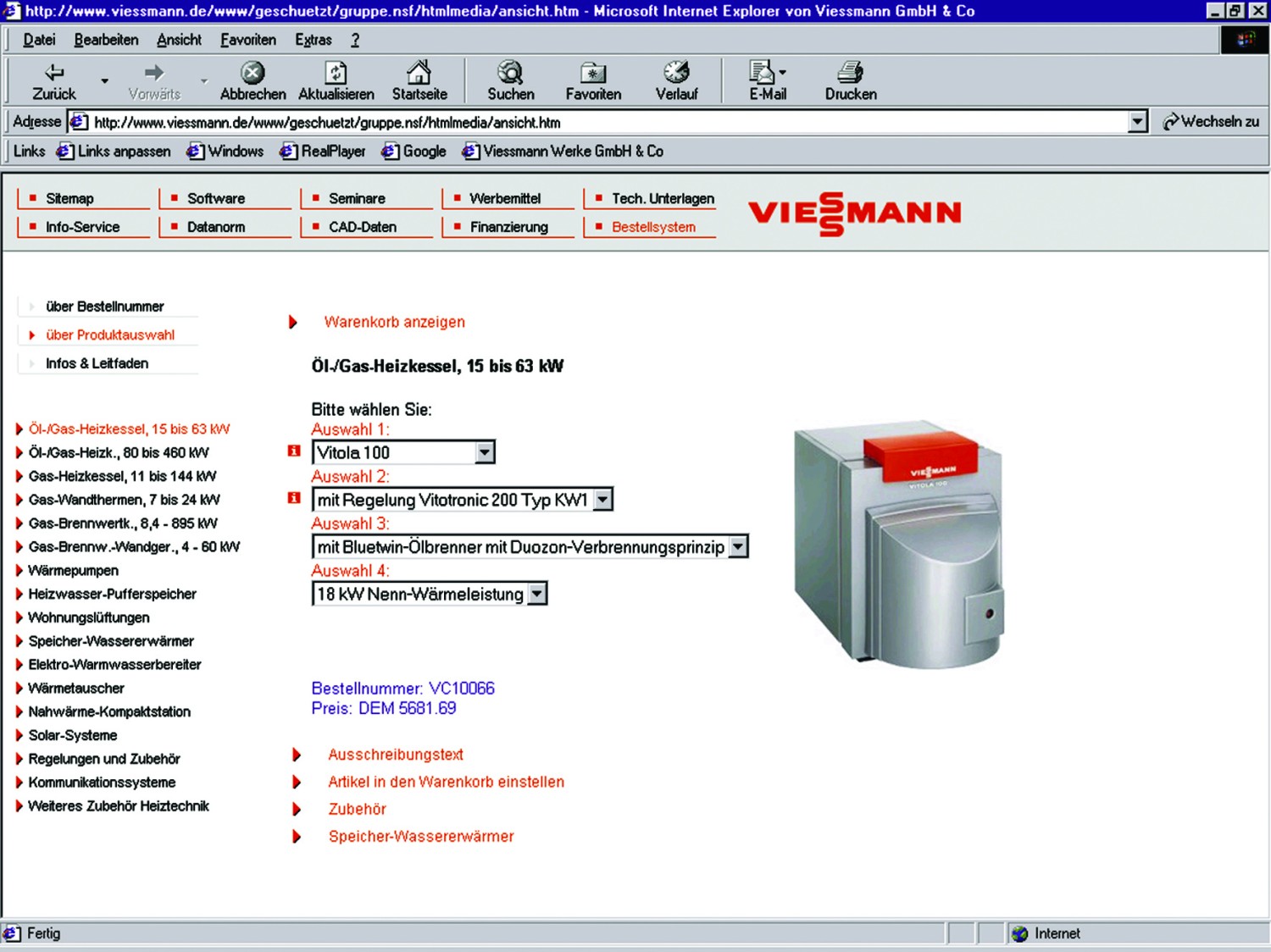Open 18 kW Nenn-Wärmeleistung dropdown
Image resolution: width=1271 pixels, height=952 pixels.
tap(537, 595)
